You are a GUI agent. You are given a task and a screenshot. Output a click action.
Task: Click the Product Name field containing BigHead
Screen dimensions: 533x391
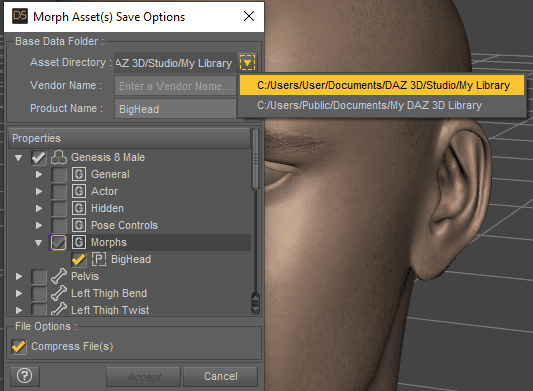click(x=175, y=109)
